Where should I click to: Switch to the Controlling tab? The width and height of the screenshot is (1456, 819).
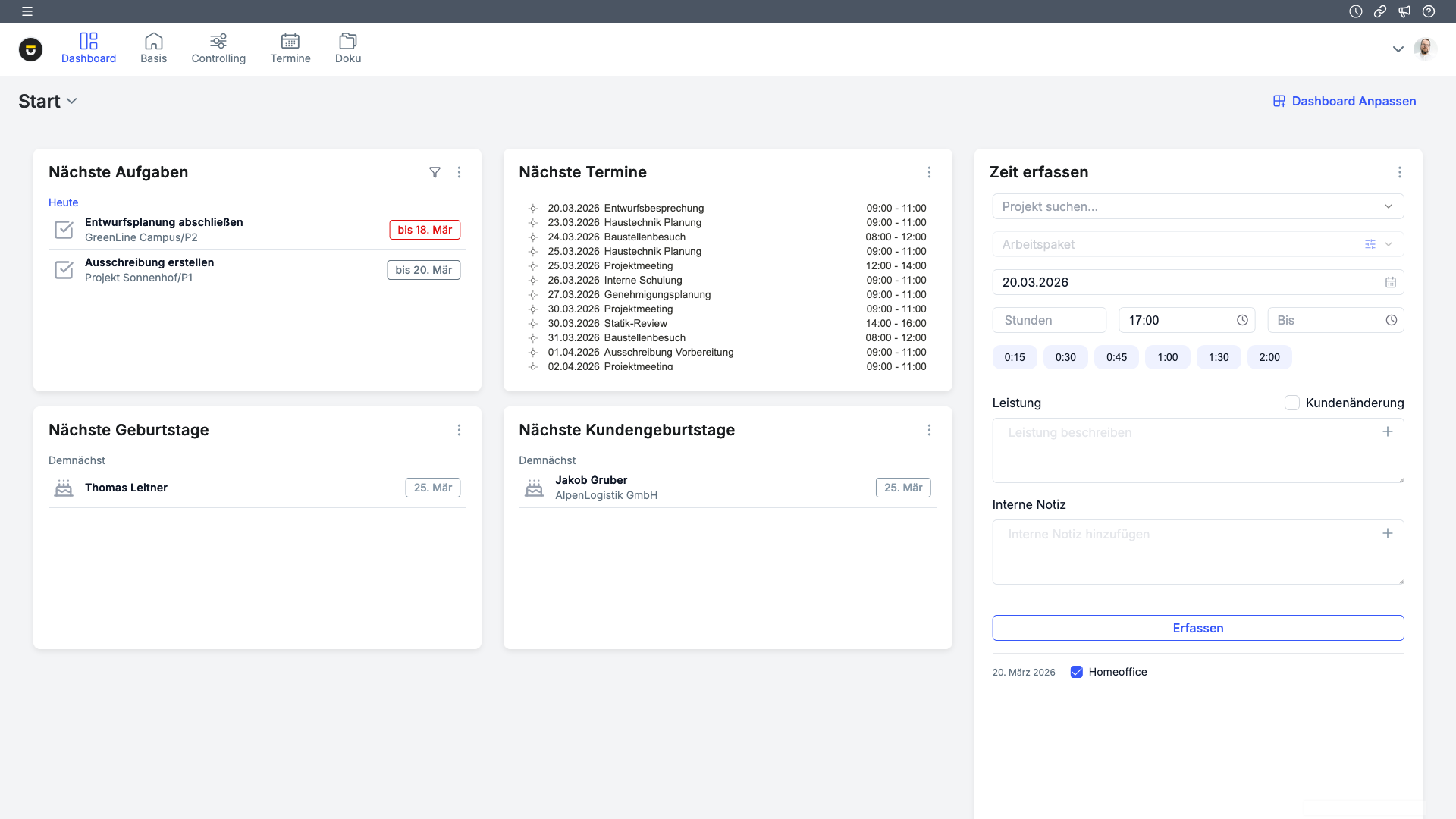pos(218,49)
